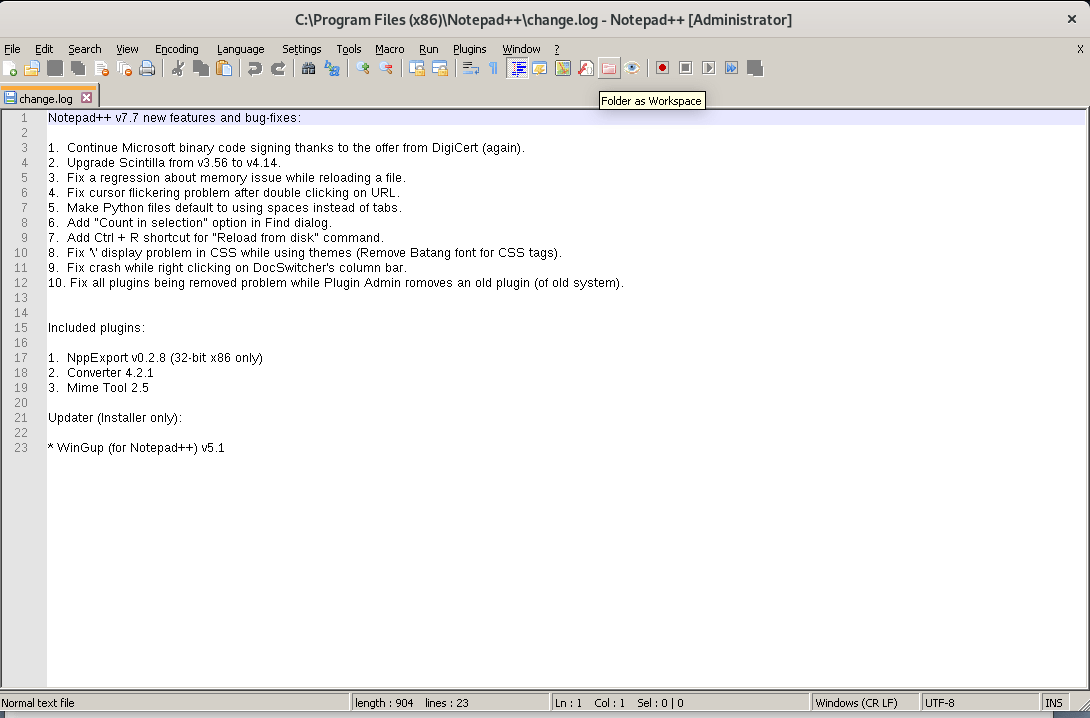Click the Cut scissors icon
Screen dimensions: 1090x718
[x=178, y=68]
